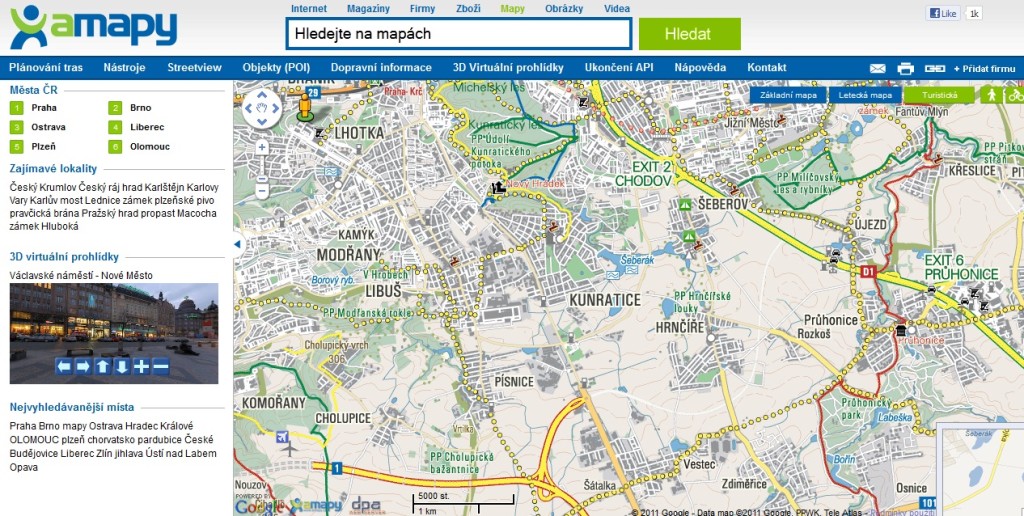
Task: Switch to the Firmy search tab
Action: 423,8
